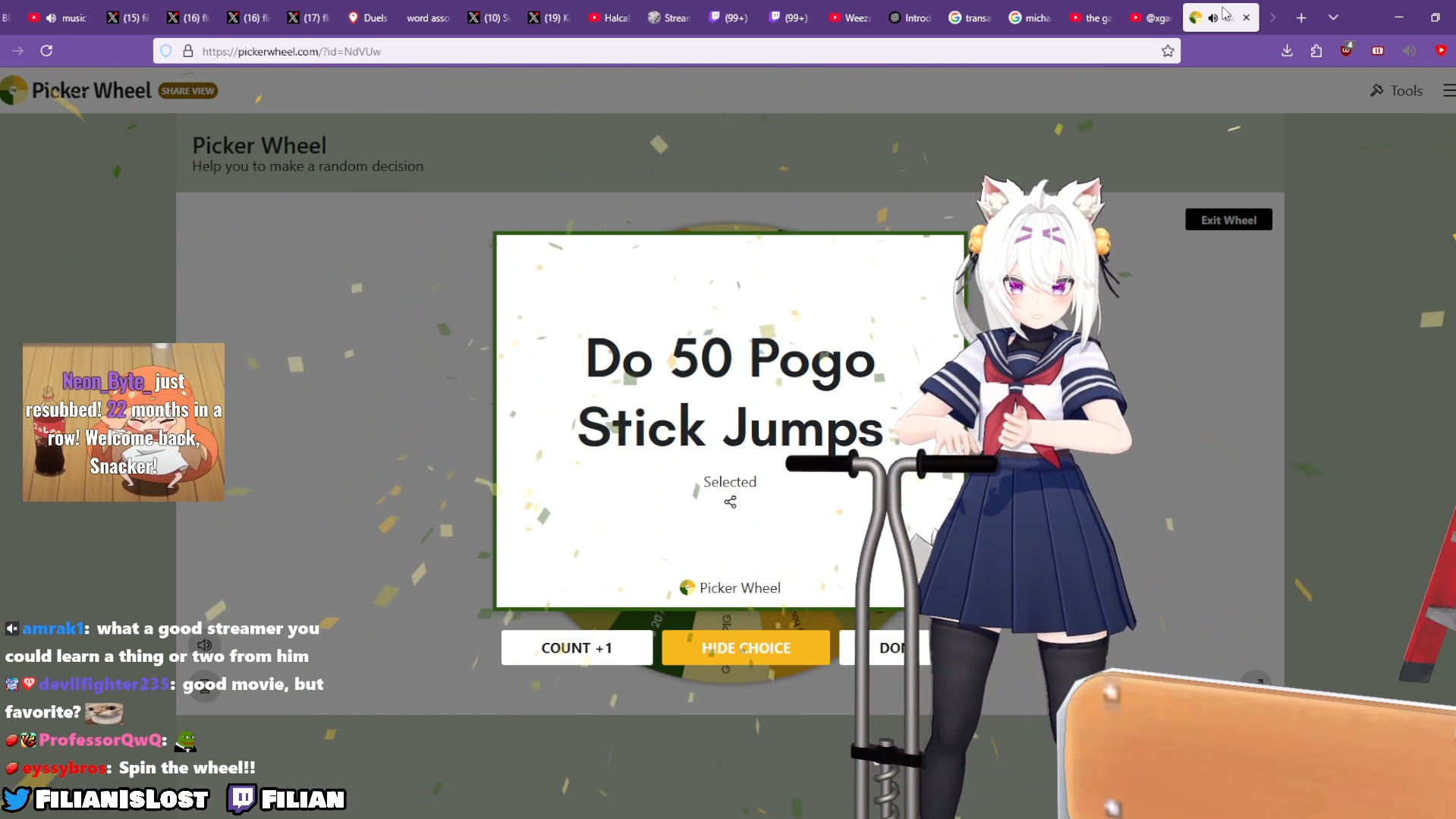This screenshot has height=819, width=1456.
Task: Click chat username devilfighter235
Action: (104, 684)
